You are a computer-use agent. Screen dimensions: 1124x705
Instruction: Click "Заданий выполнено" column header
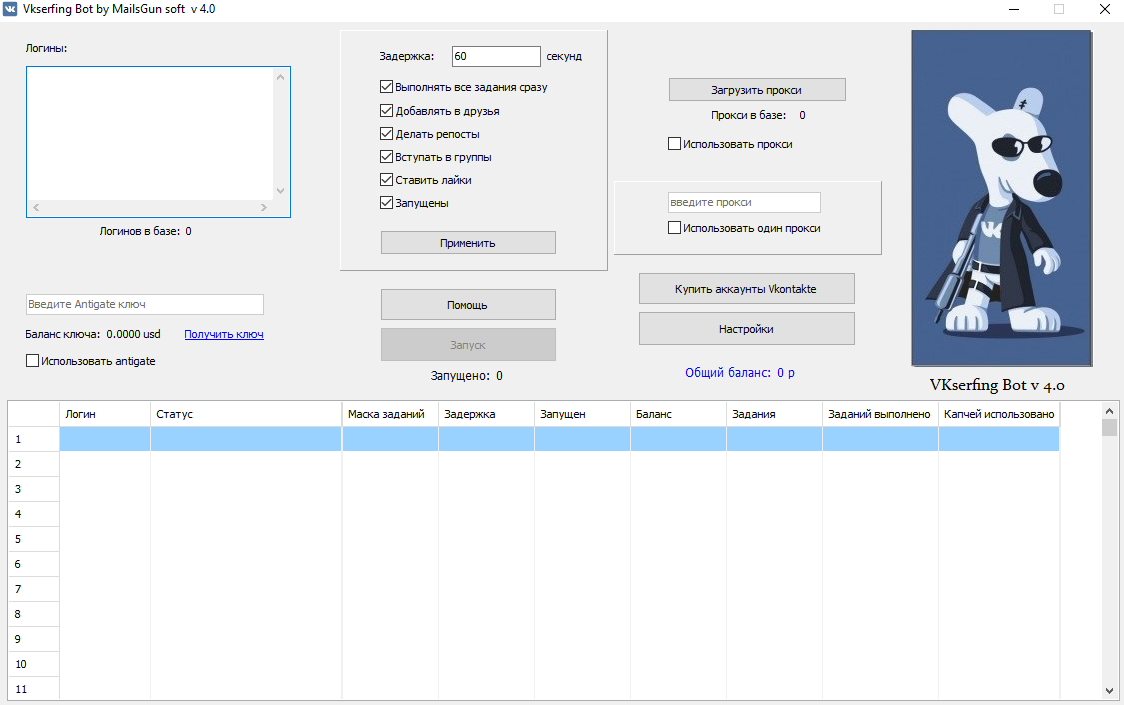(880, 414)
